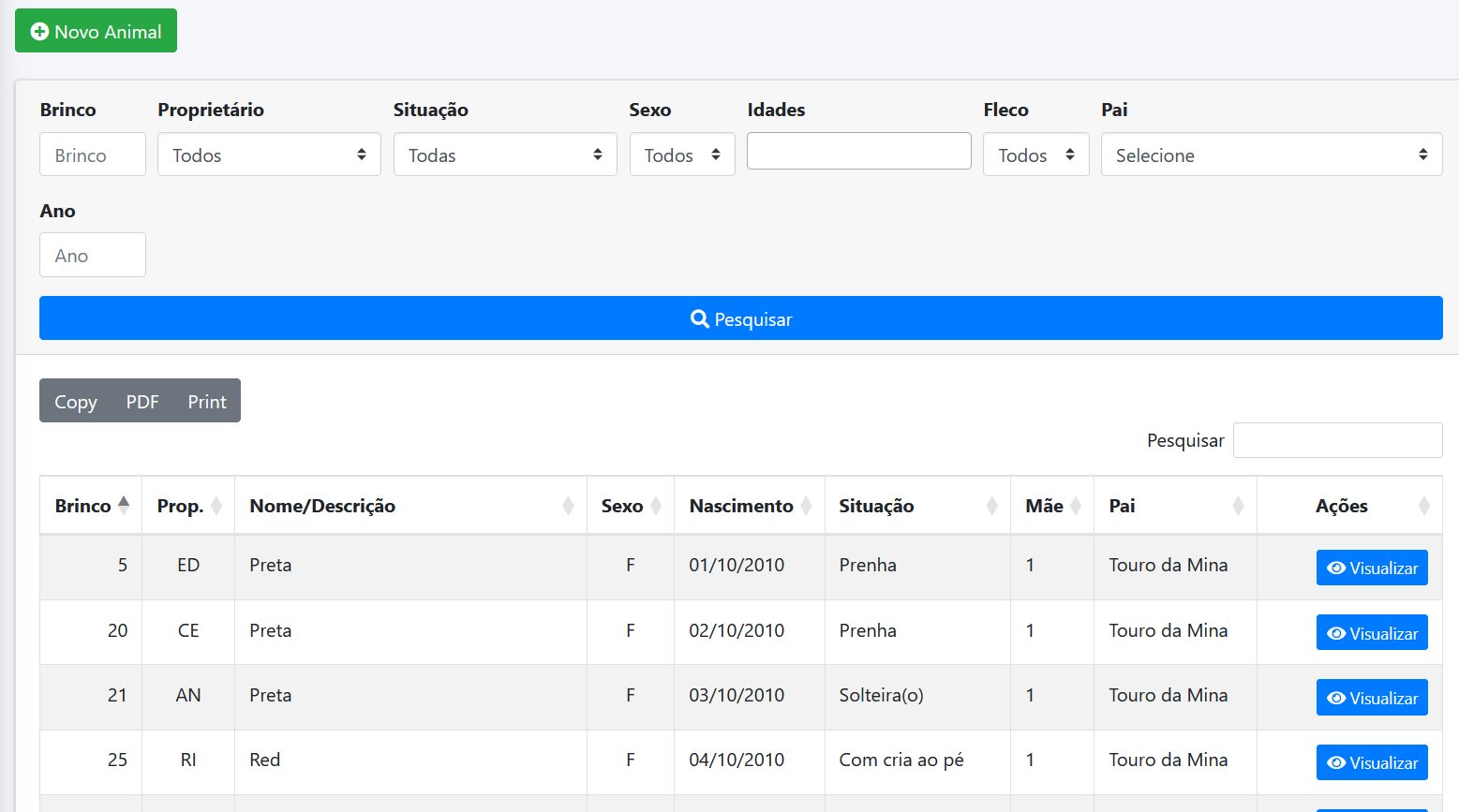1459x812 pixels.
Task: Focus the Ano input field
Action: click(93, 255)
